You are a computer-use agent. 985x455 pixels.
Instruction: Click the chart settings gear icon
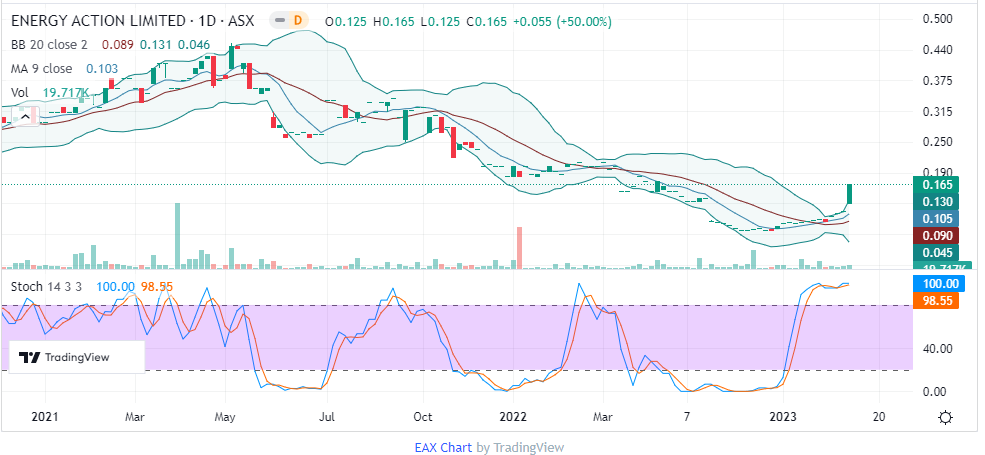tap(946, 417)
